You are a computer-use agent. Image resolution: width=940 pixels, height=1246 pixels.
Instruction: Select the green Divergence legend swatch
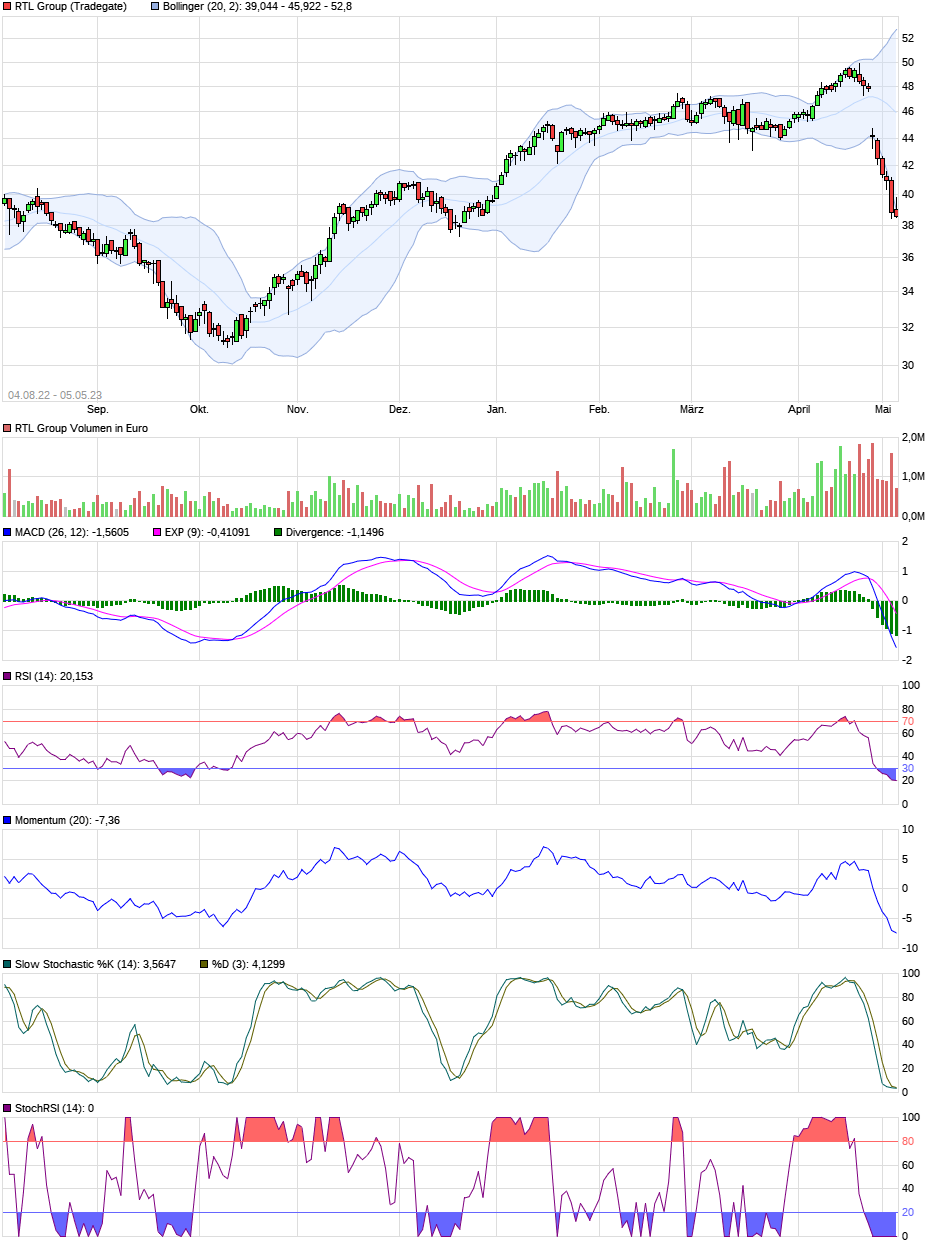(277, 533)
